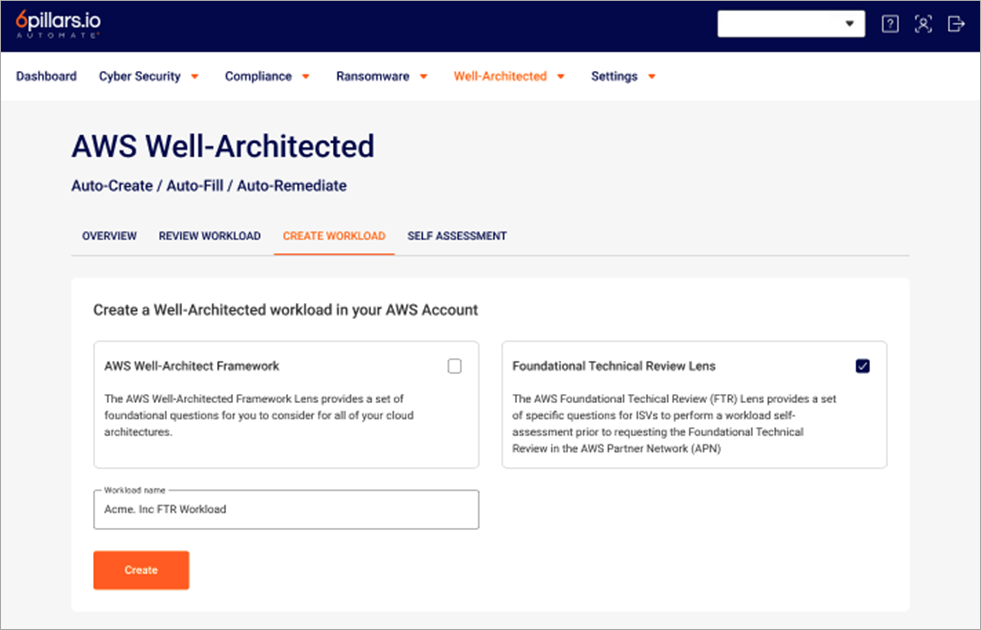Open the SELF ASSESSMENT tab
Image resolution: width=981 pixels, height=630 pixels.
(x=457, y=236)
